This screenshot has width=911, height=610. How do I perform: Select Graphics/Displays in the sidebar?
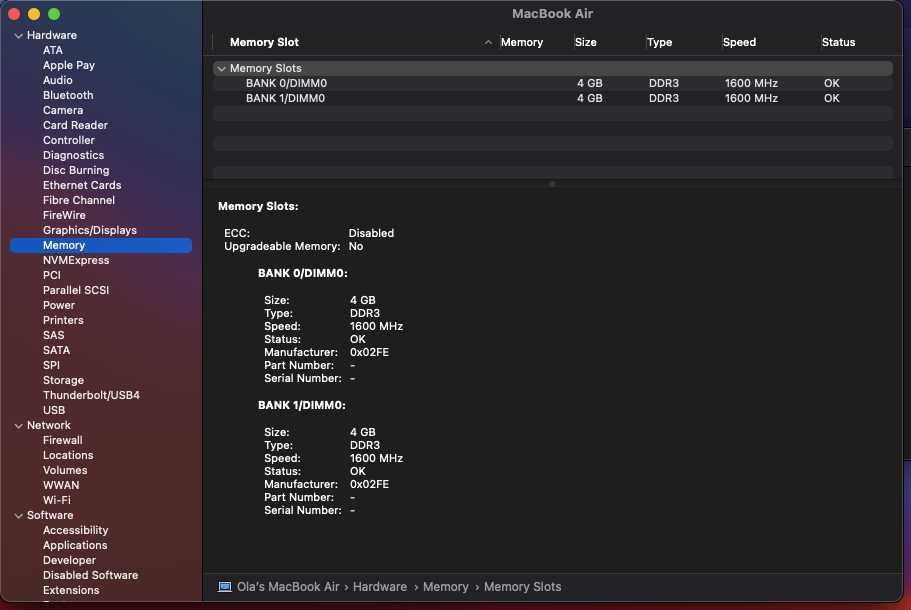(x=90, y=231)
